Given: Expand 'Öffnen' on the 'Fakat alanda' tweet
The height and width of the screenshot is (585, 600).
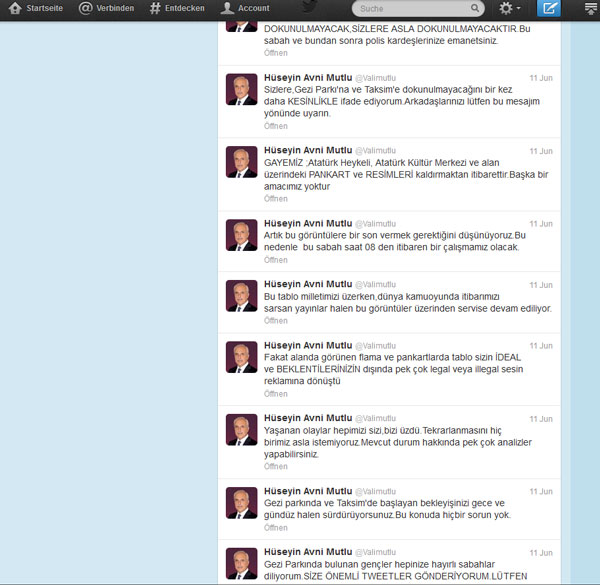Looking at the screenshot, I should tap(275, 393).
